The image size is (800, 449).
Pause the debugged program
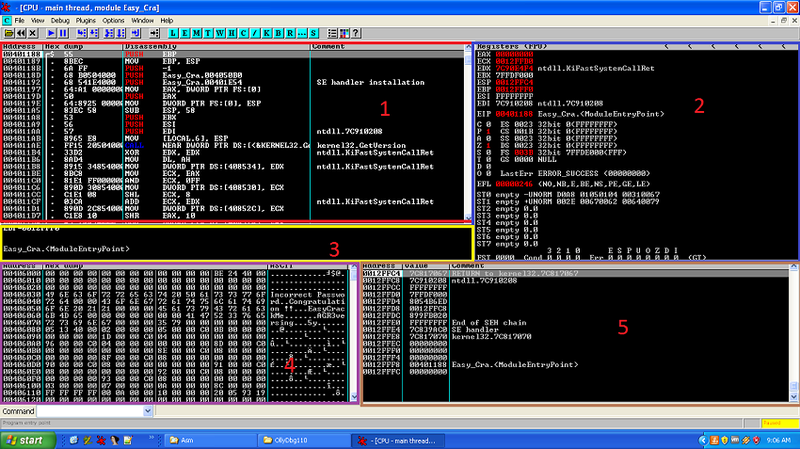point(63,33)
